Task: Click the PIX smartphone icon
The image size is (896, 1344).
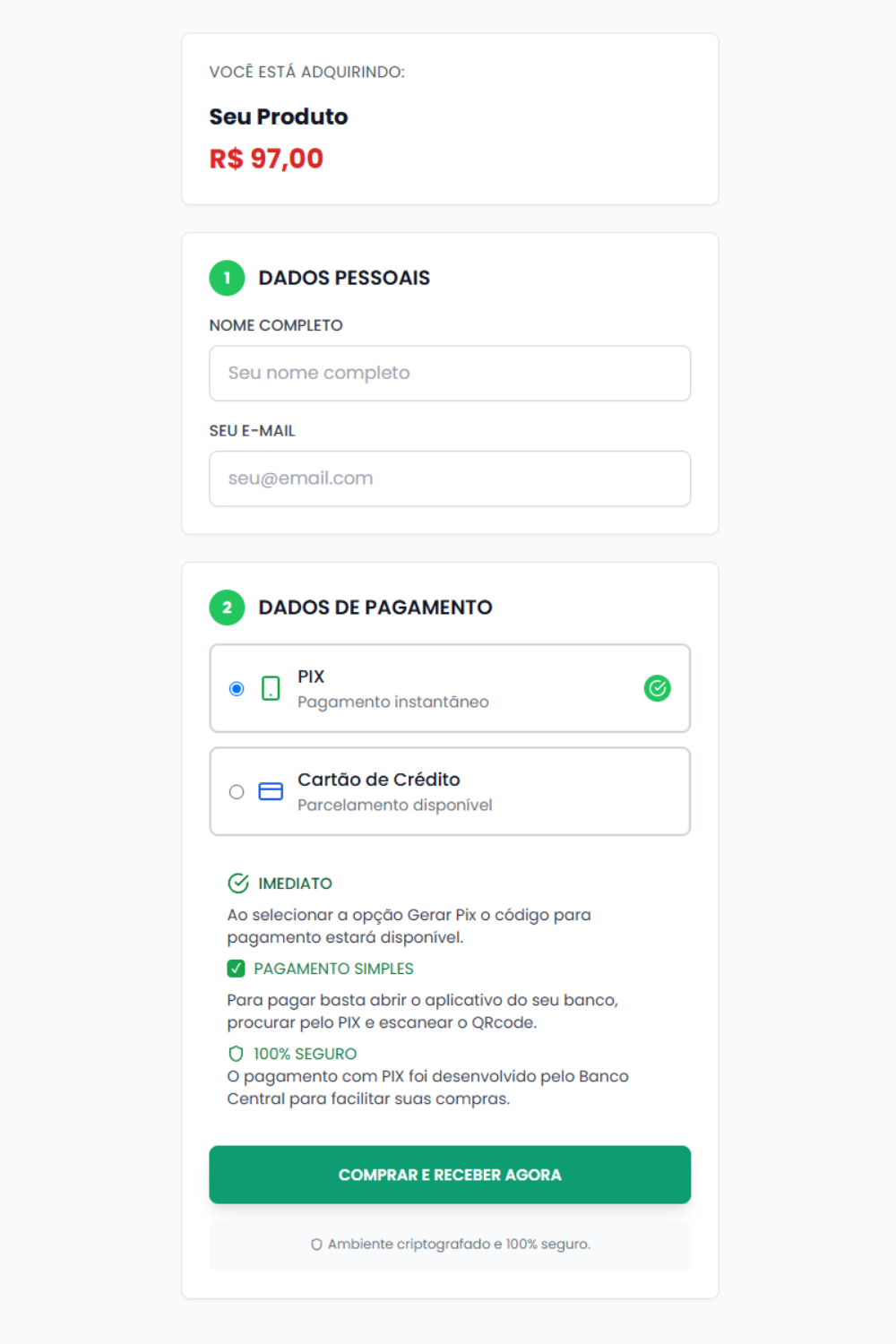Action: pyautogui.click(x=271, y=688)
